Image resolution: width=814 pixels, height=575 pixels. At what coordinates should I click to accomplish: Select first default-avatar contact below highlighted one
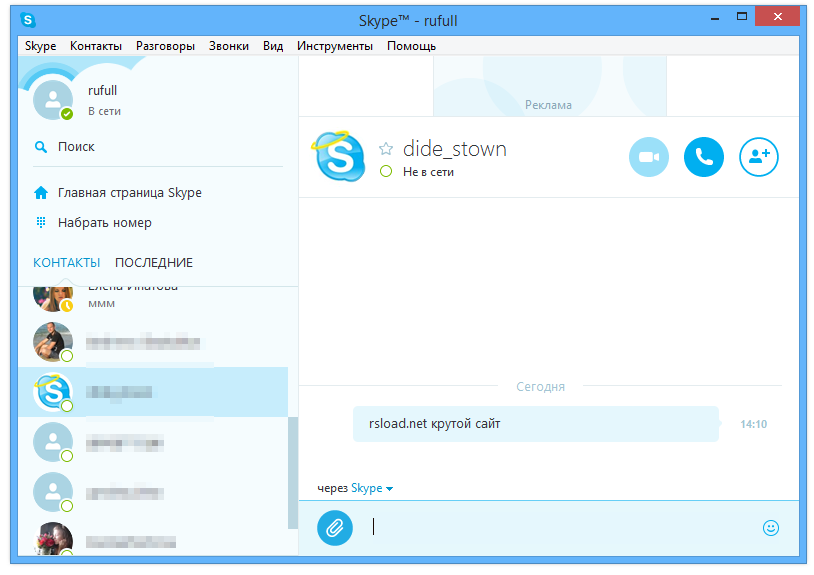coord(153,443)
